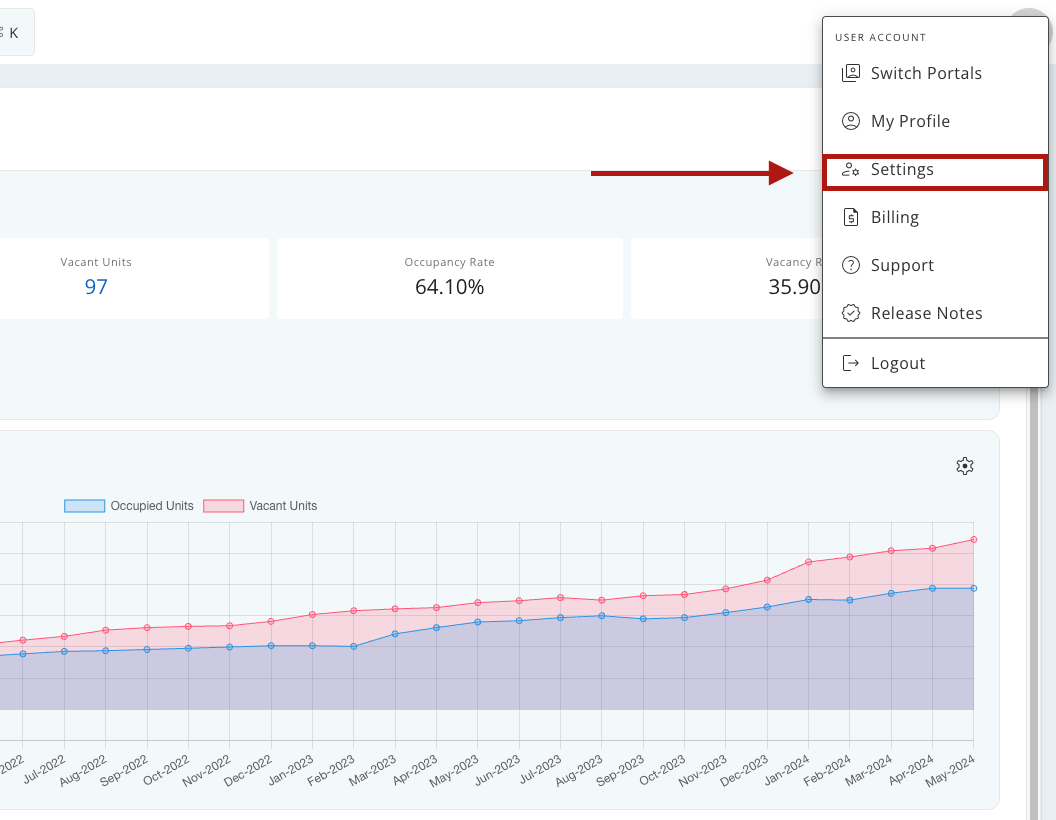Screen dimensions: 1056x820
Task: Click the Command-K search shortcut badge
Action: [x=14, y=31]
